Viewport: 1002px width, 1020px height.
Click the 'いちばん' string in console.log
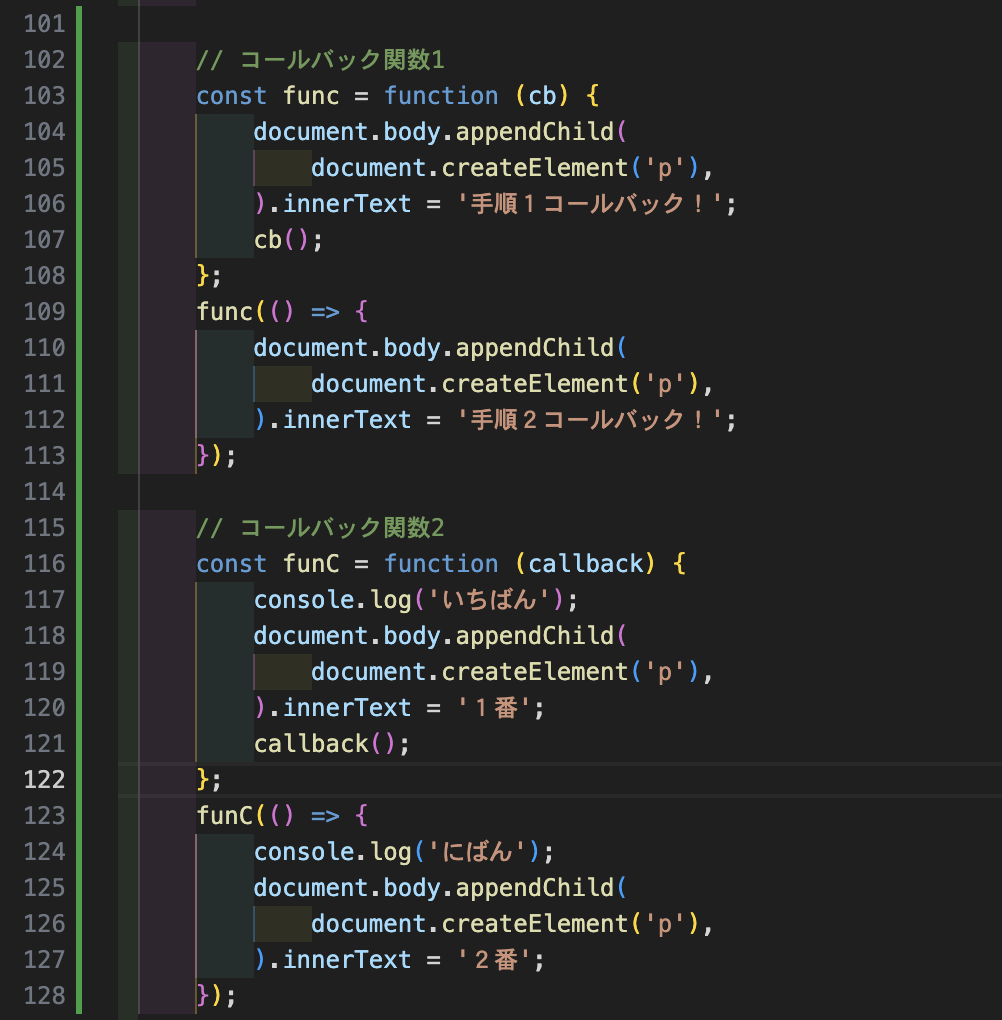[490, 600]
